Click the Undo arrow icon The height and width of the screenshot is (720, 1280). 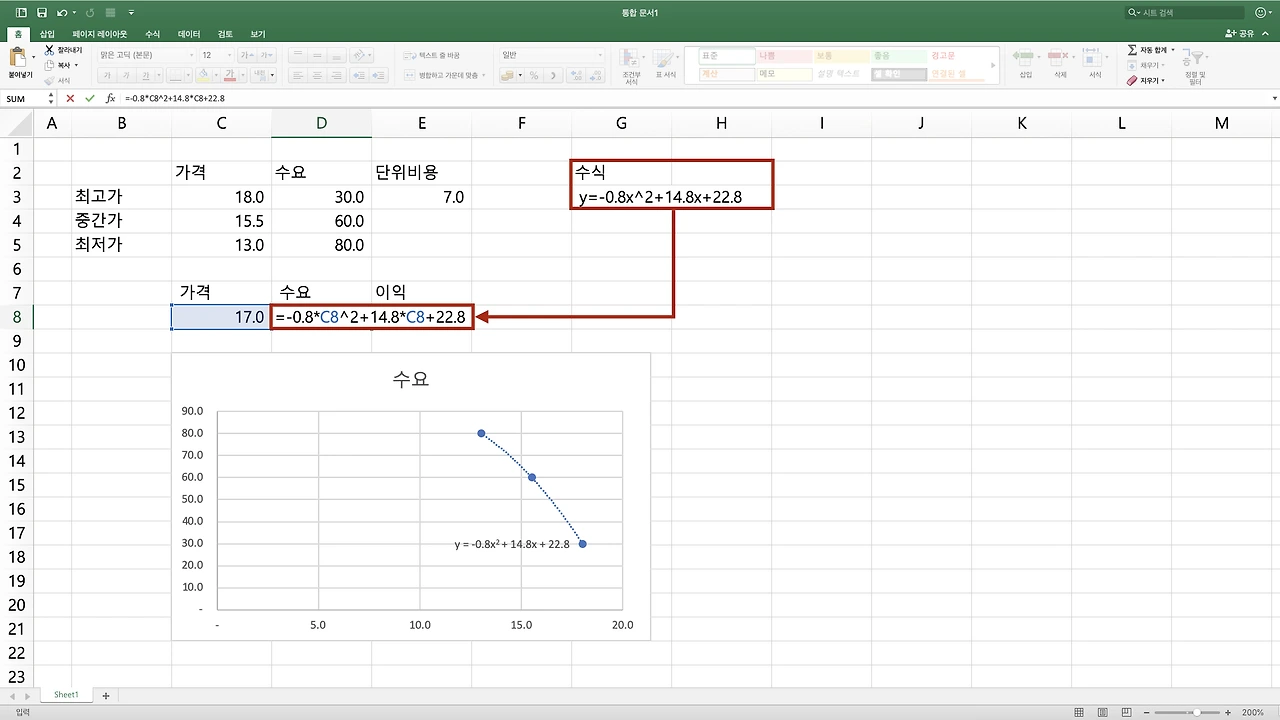(62, 13)
